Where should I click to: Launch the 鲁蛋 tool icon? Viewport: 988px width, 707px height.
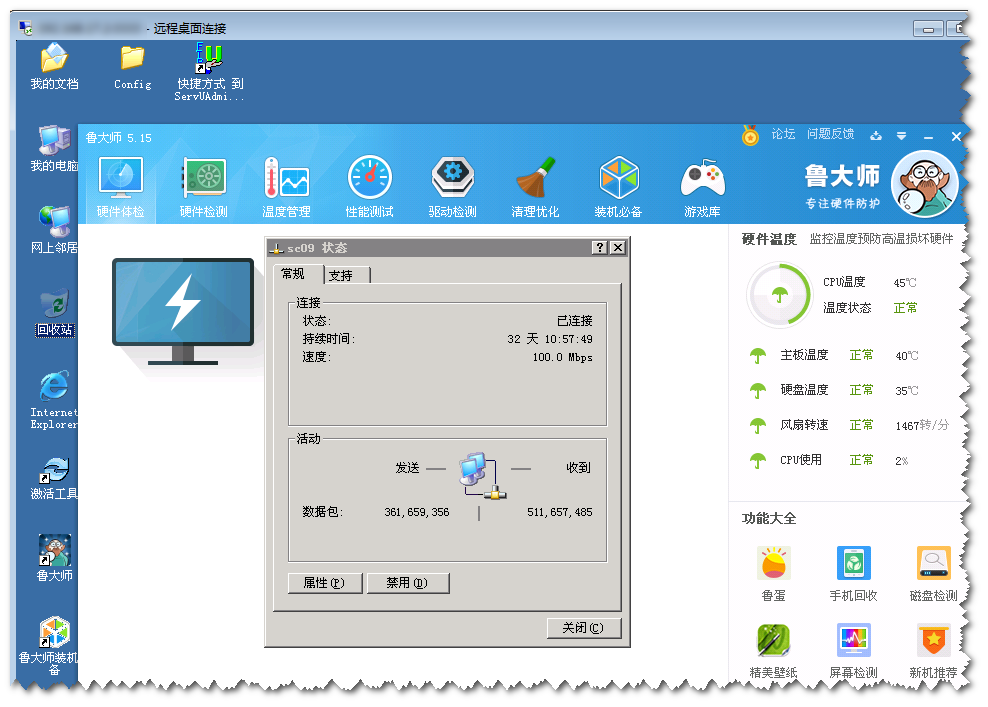pos(773,565)
